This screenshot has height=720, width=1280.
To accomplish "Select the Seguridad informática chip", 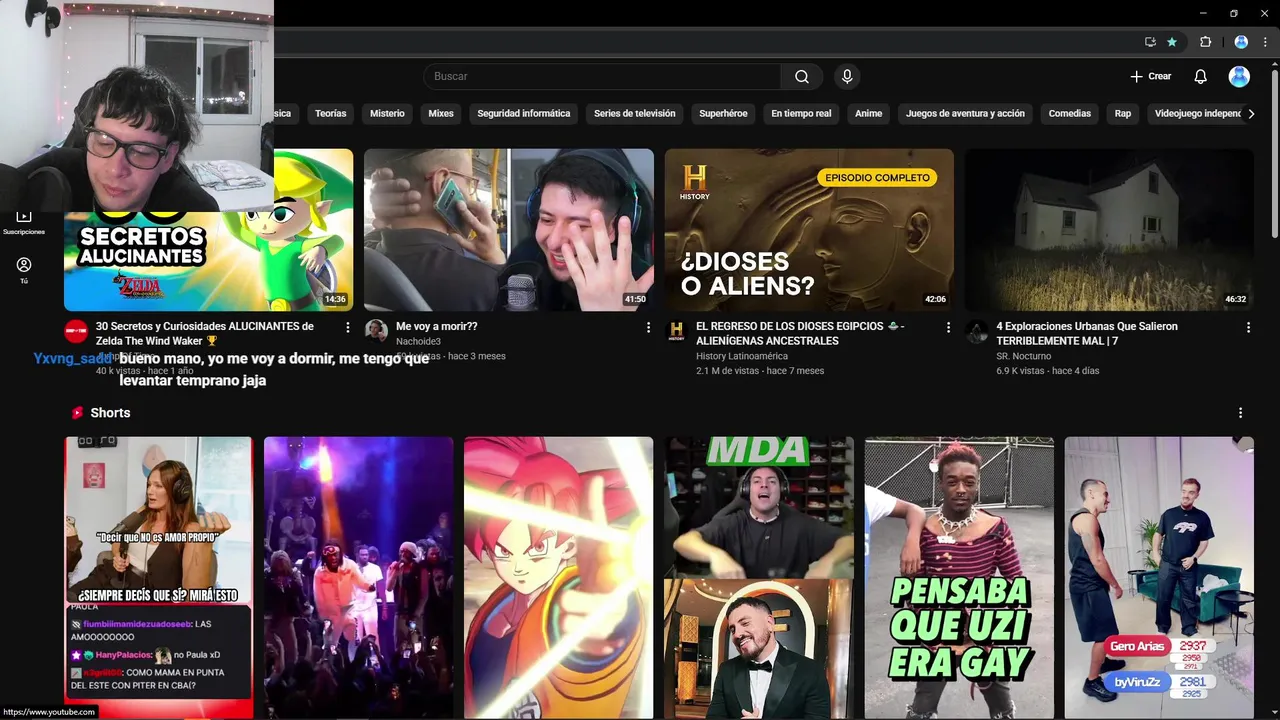I will tap(523, 114).
